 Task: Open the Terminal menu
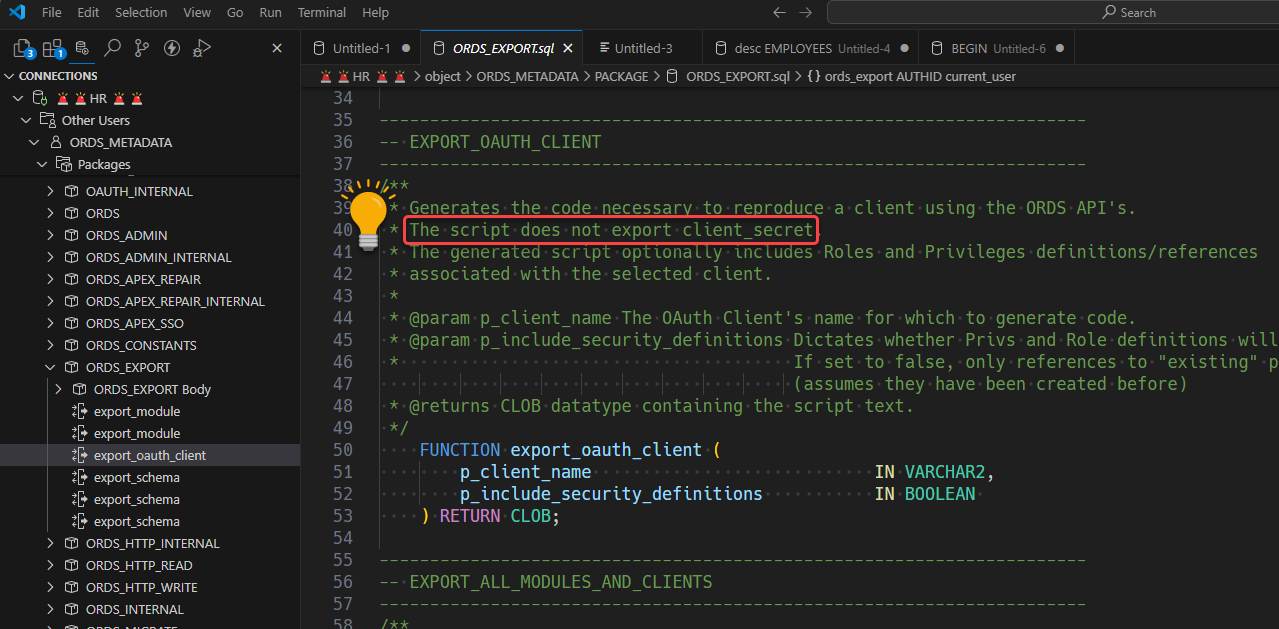click(321, 12)
